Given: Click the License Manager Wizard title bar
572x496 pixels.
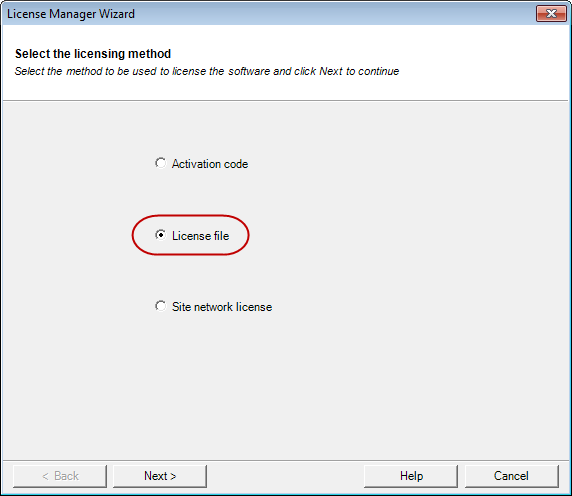Looking at the screenshot, I should point(268,14).
